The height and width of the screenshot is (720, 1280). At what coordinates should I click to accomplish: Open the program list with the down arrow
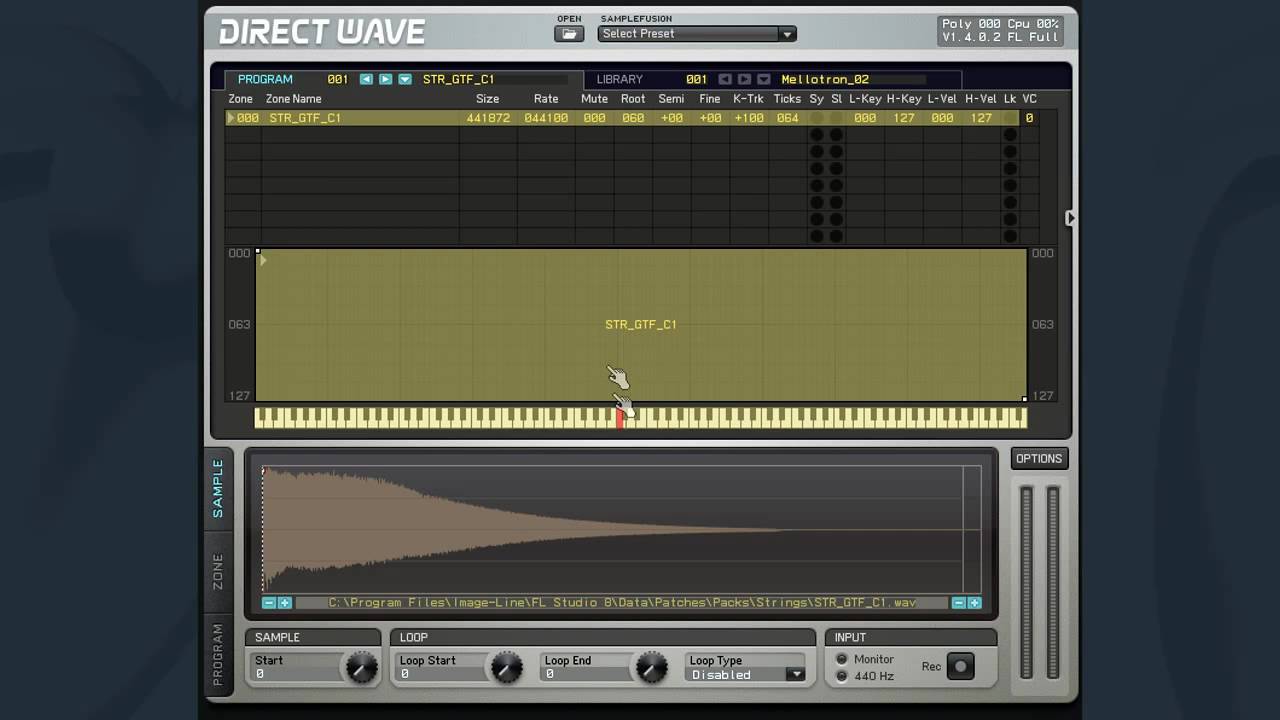[405, 79]
